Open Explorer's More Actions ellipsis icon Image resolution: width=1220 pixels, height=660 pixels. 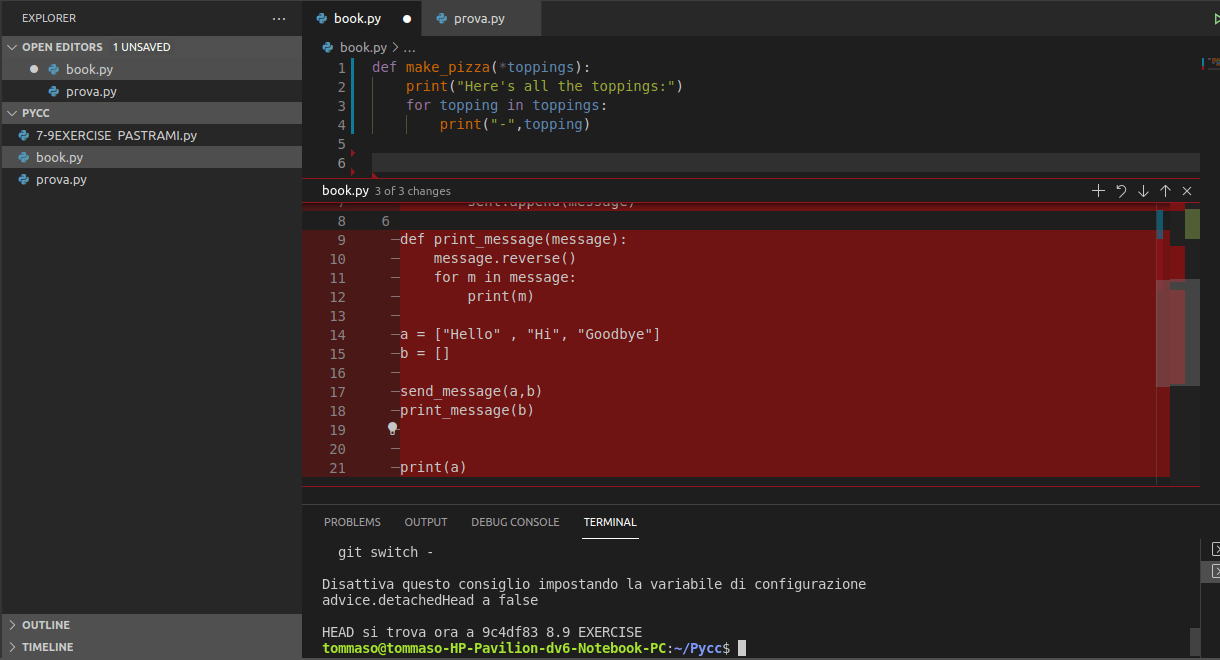278,18
